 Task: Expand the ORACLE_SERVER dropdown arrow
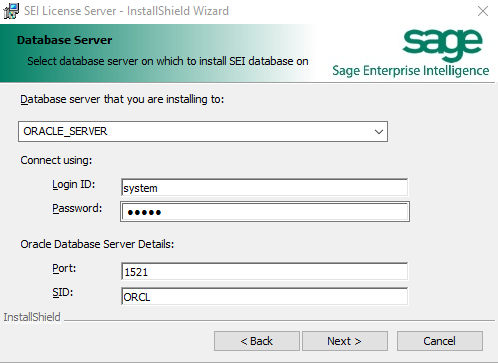(379, 132)
